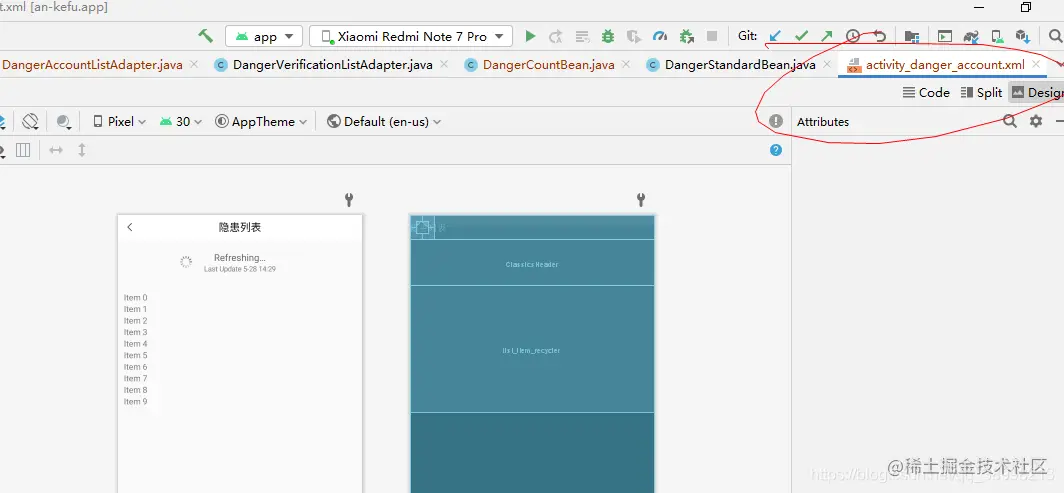Close the DangerStandardBean.java tab

click(x=826, y=64)
